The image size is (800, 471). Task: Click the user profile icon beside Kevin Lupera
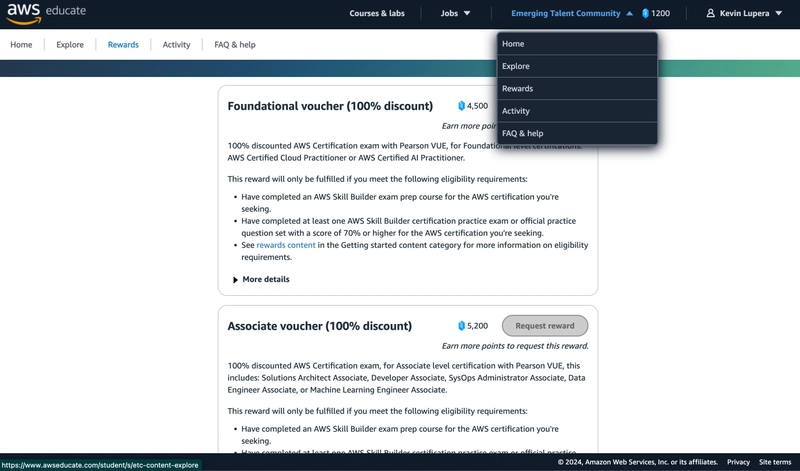click(x=710, y=13)
